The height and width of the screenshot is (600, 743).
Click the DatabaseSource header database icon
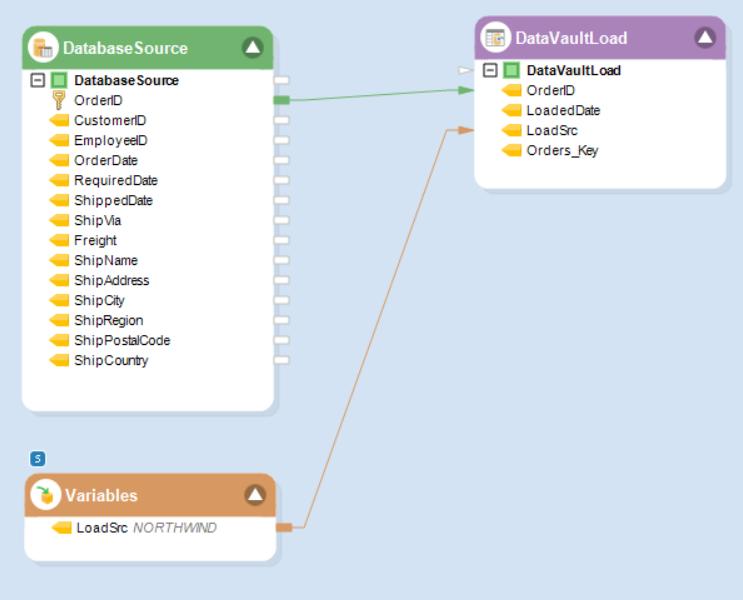coord(43,47)
